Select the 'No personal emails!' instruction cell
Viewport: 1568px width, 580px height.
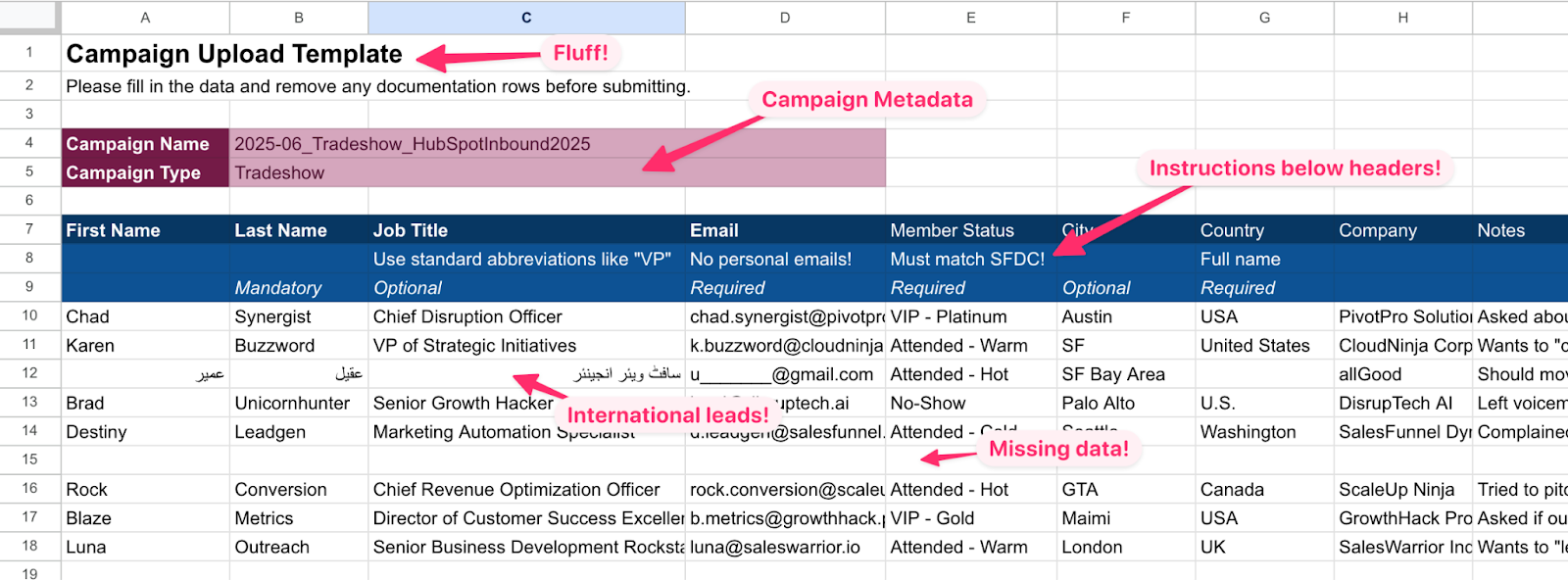point(770,260)
